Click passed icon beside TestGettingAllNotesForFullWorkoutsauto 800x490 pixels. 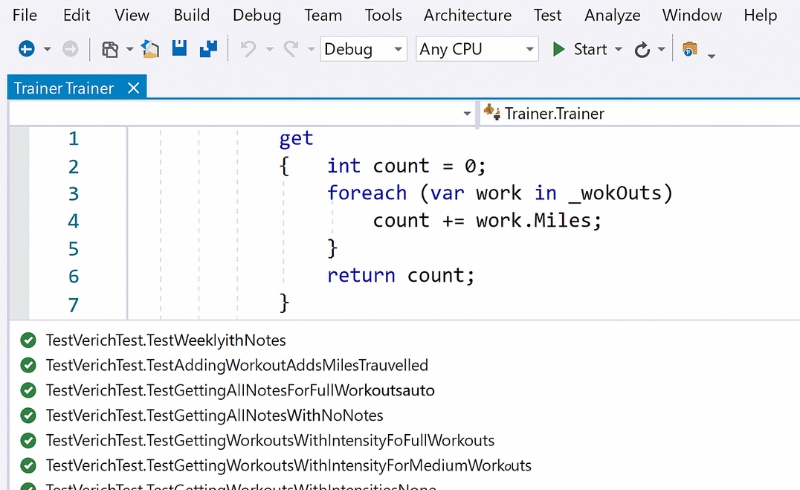tap(28, 390)
